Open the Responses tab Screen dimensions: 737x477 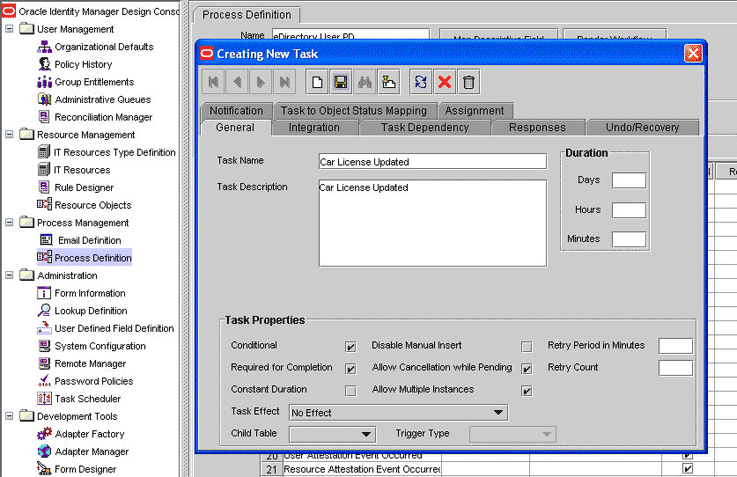point(537,127)
